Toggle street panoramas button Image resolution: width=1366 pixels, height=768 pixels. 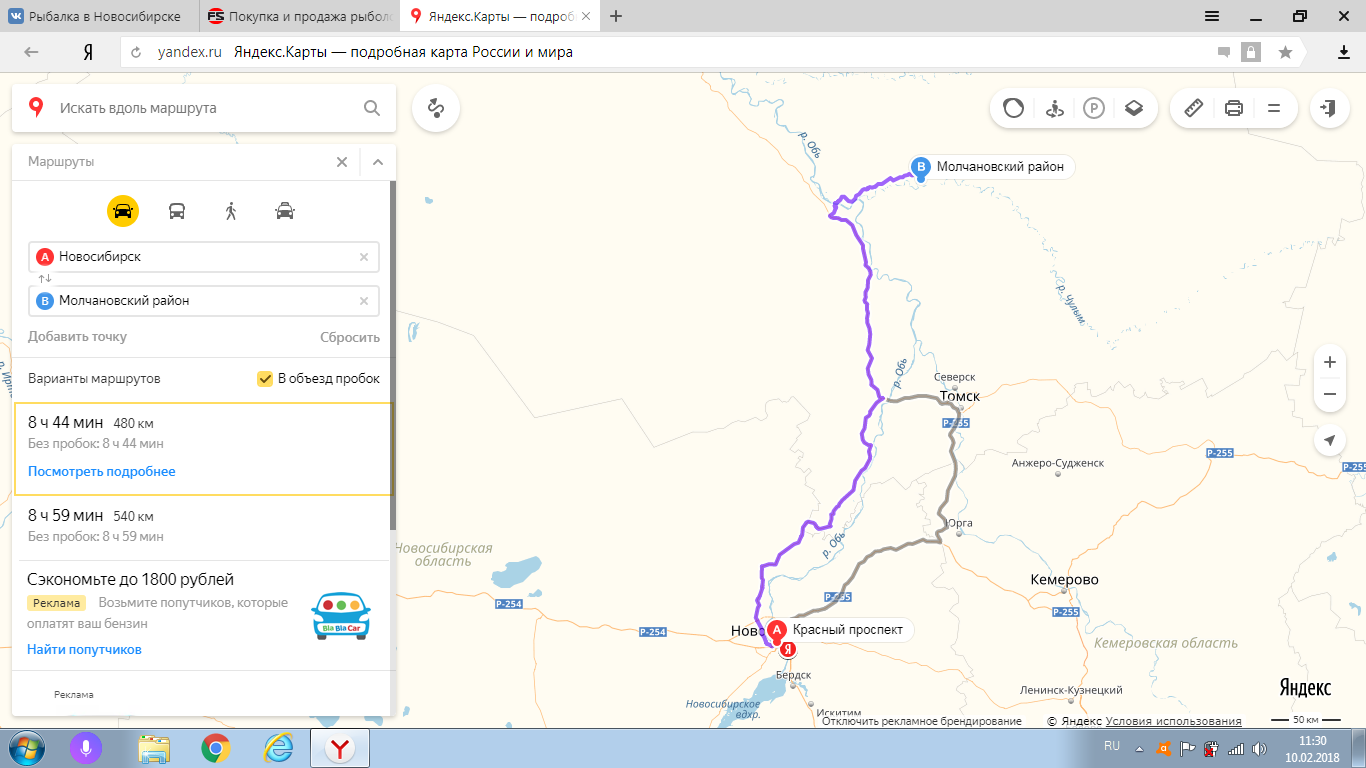(1053, 108)
